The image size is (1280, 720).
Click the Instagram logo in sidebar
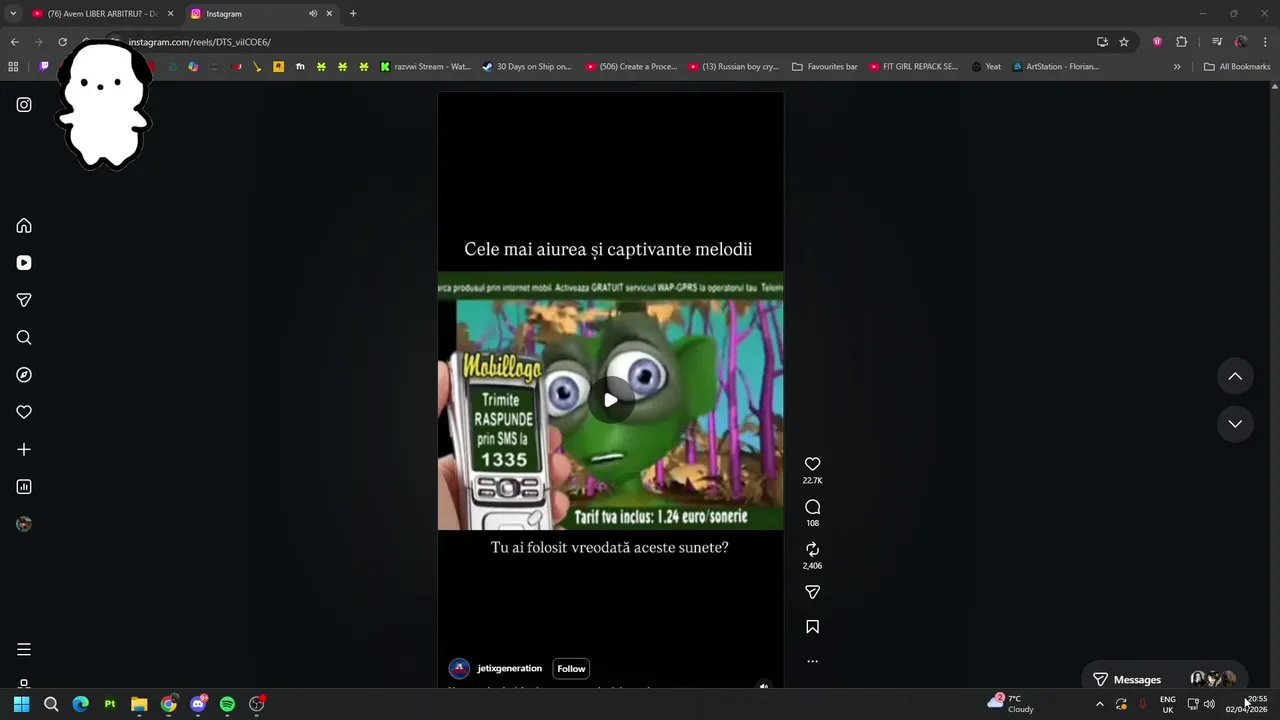click(24, 105)
